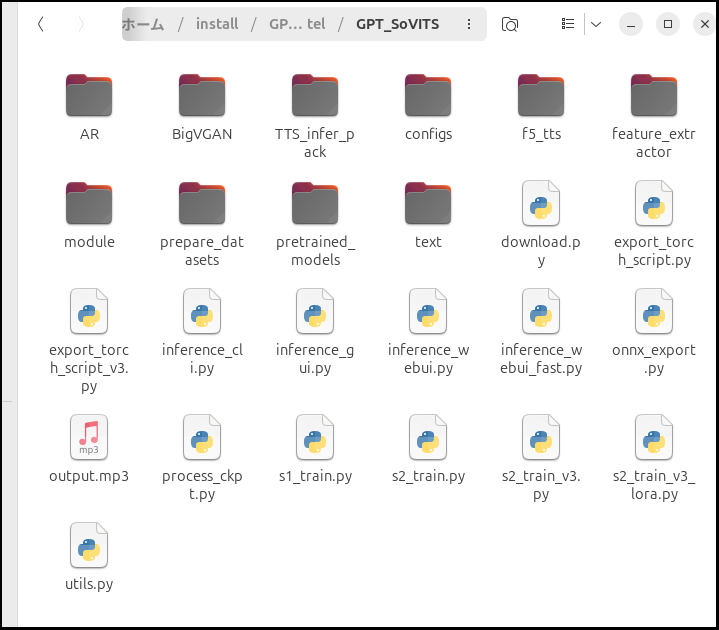The width and height of the screenshot is (719, 630).
Task: Open the AR folder
Action: click(x=89, y=96)
